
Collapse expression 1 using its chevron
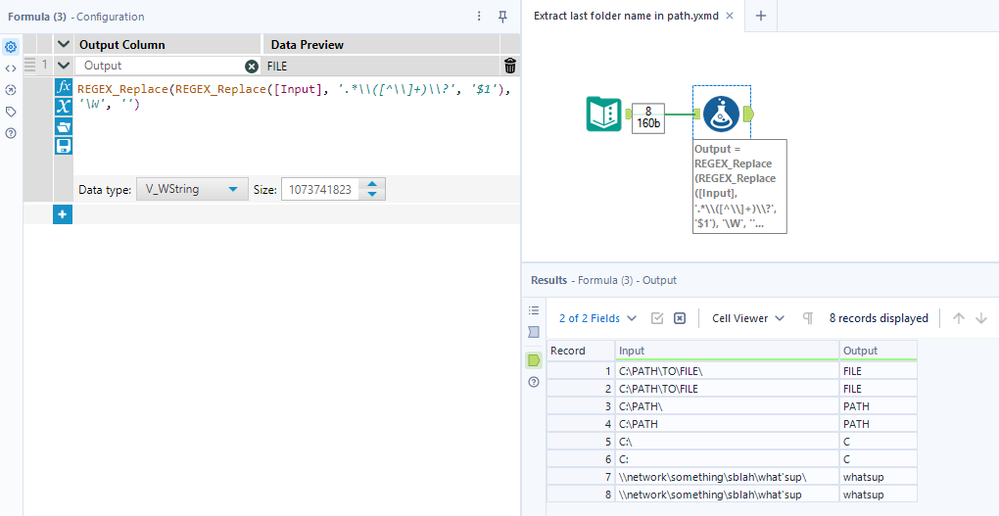(x=63, y=66)
